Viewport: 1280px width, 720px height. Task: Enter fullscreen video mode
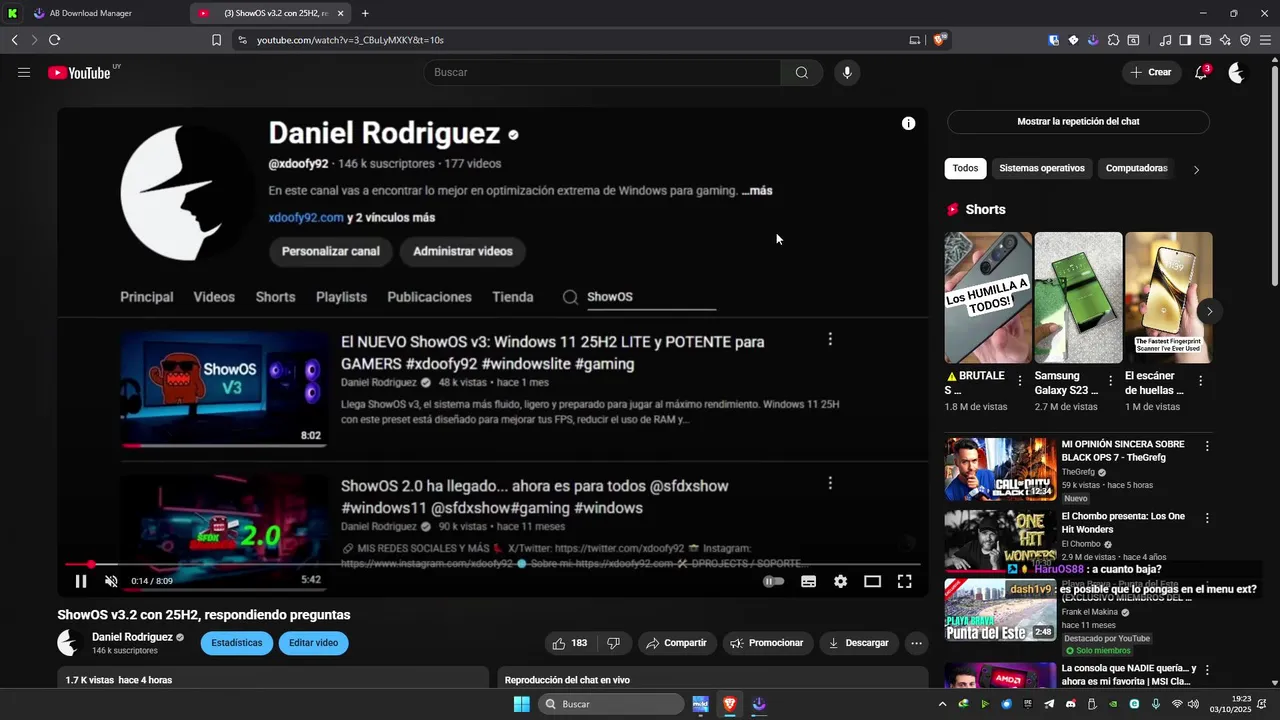tap(904, 581)
